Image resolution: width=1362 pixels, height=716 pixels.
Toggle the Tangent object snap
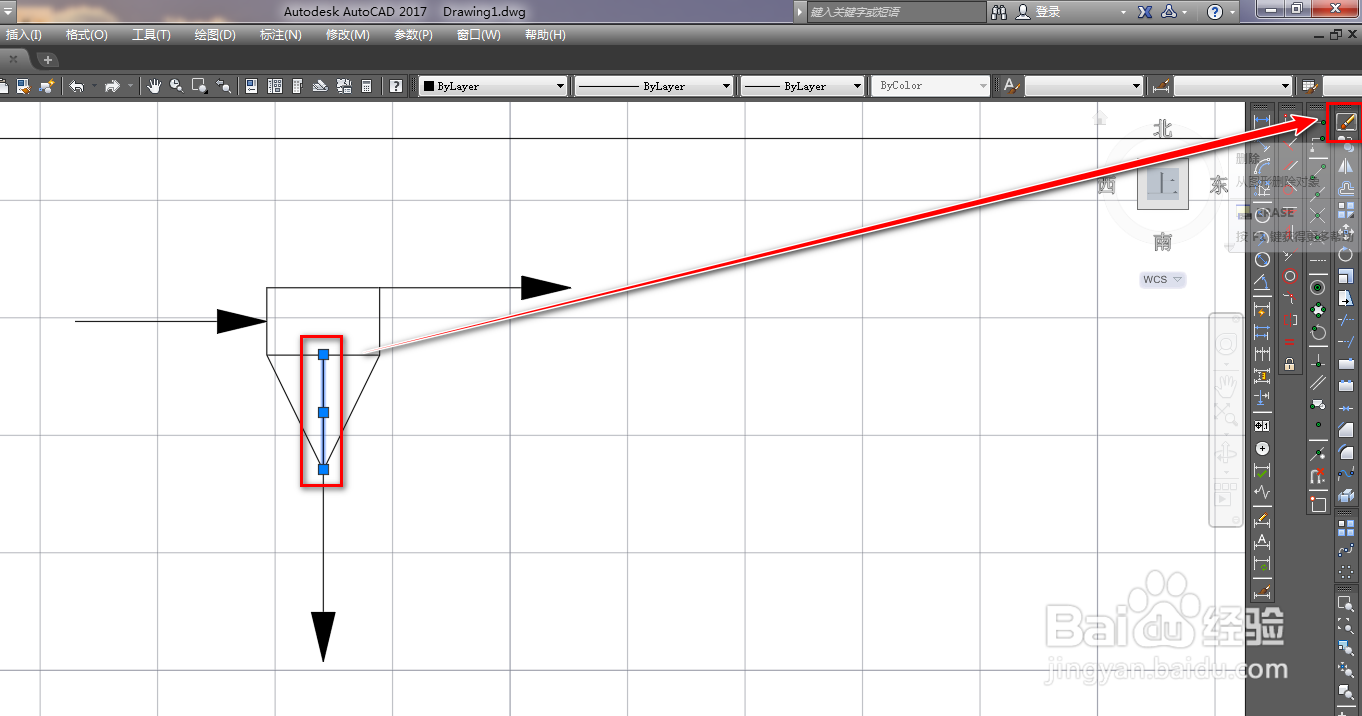(1318, 334)
